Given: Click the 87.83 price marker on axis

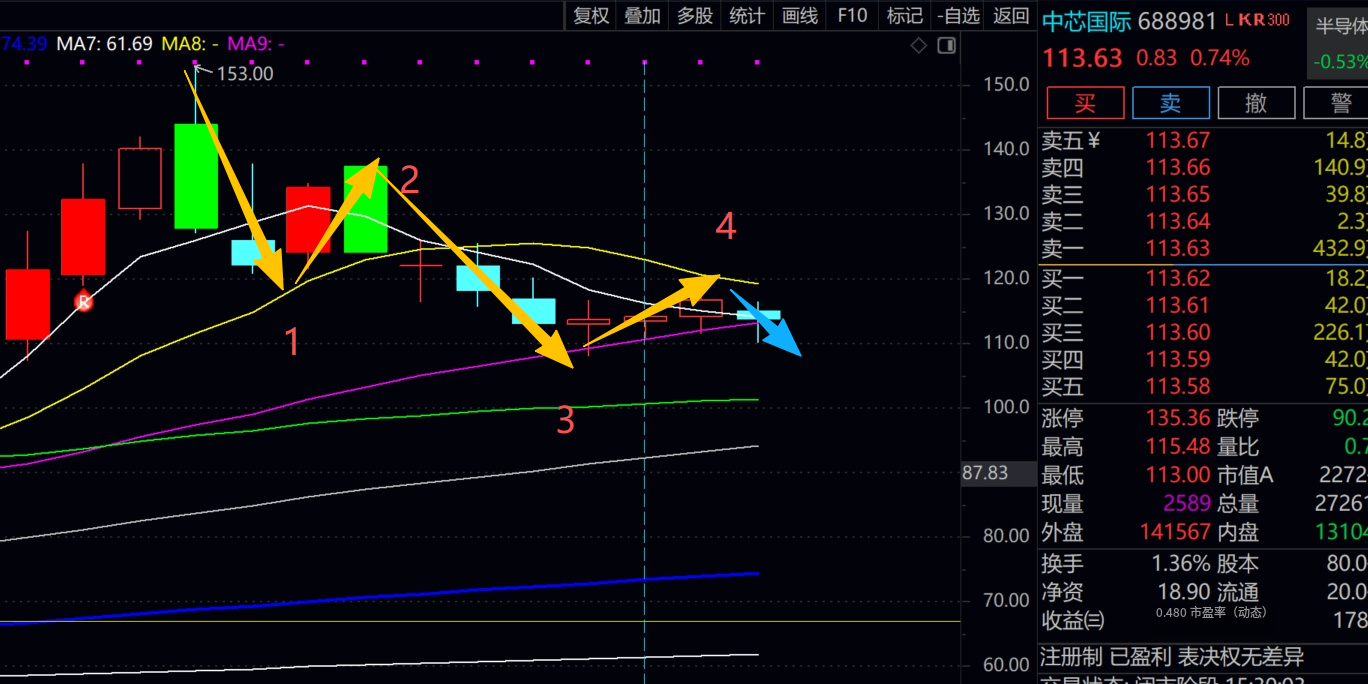Looking at the screenshot, I should 984,473.
